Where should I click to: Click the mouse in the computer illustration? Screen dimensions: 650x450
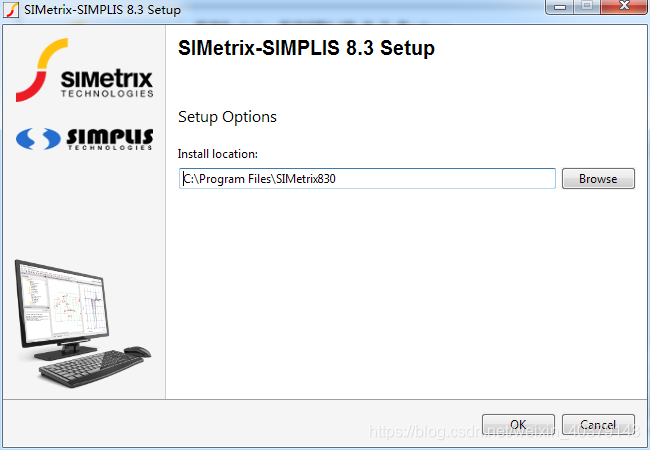tap(138, 351)
